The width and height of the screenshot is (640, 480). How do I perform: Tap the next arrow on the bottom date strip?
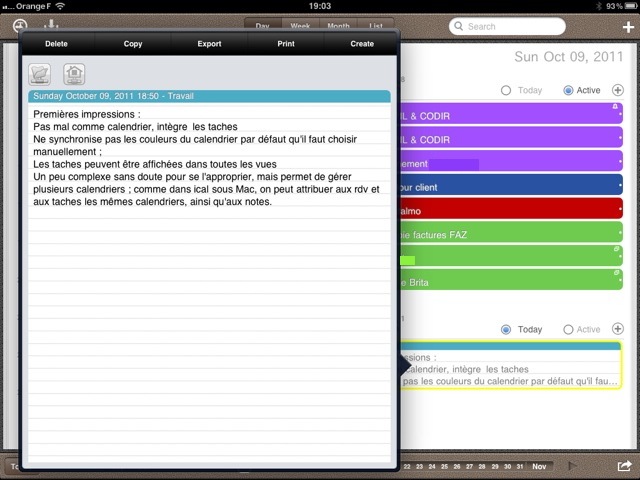coord(573,466)
